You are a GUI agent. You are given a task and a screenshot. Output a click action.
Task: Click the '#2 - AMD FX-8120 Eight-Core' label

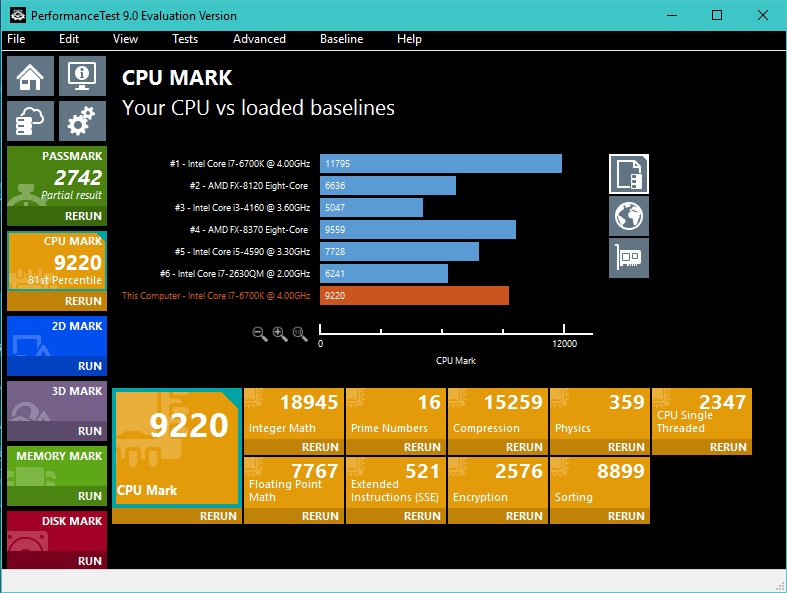(x=249, y=186)
